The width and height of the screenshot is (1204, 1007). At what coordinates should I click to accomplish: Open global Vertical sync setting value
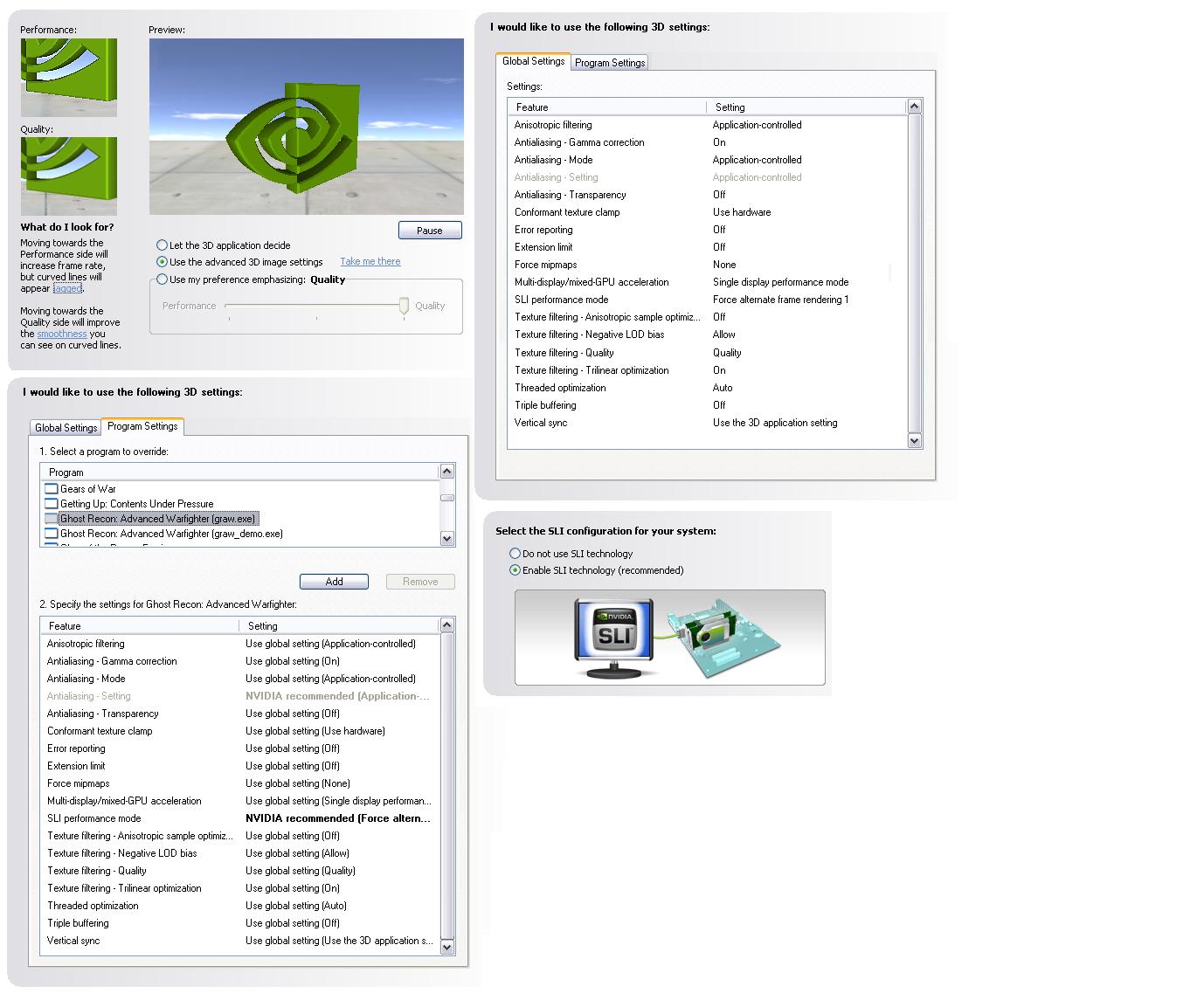pyautogui.click(x=775, y=423)
